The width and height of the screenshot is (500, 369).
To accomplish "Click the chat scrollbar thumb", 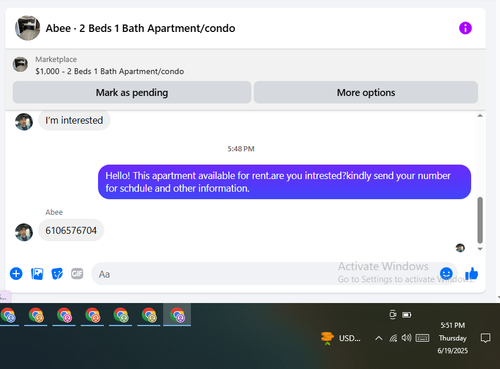I will tap(480, 220).
